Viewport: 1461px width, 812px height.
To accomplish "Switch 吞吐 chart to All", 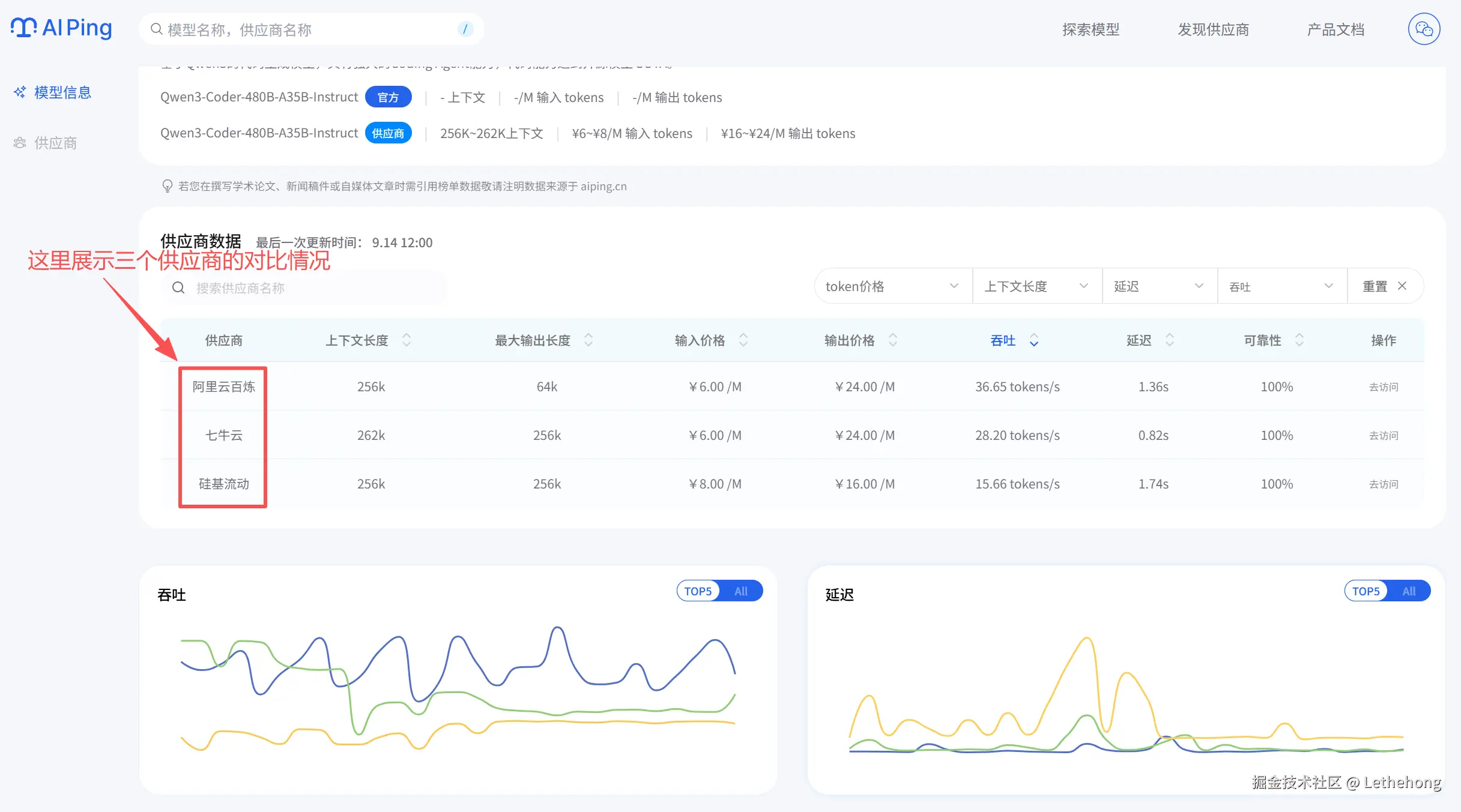I will tap(741, 591).
